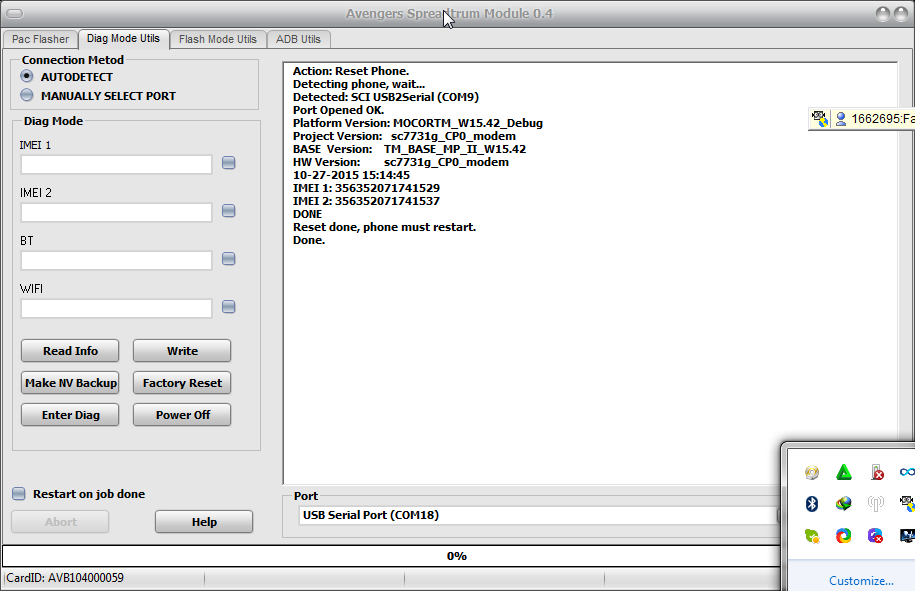
Task: Click the purple sync icon with red X
Action: point(875,536)
